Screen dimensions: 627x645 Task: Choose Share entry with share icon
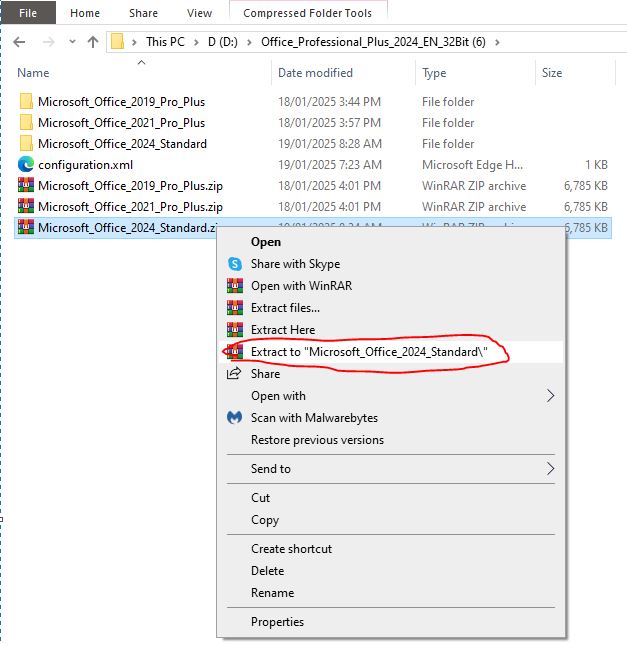(x=265, y=374)
